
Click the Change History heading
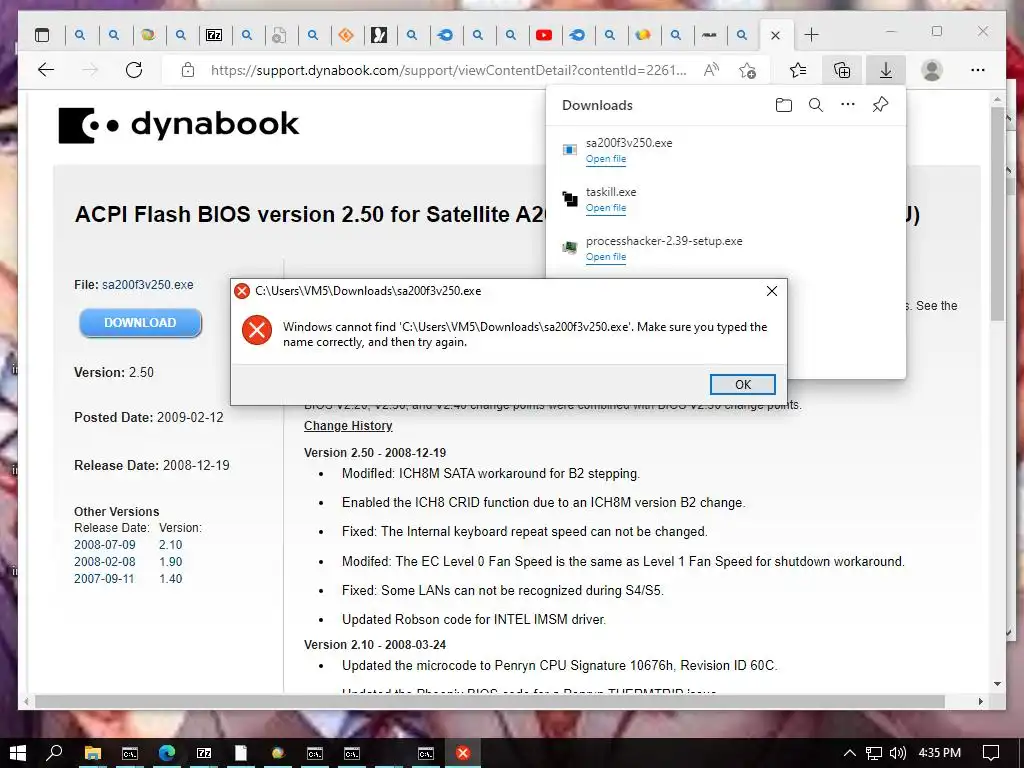point(348,426)
